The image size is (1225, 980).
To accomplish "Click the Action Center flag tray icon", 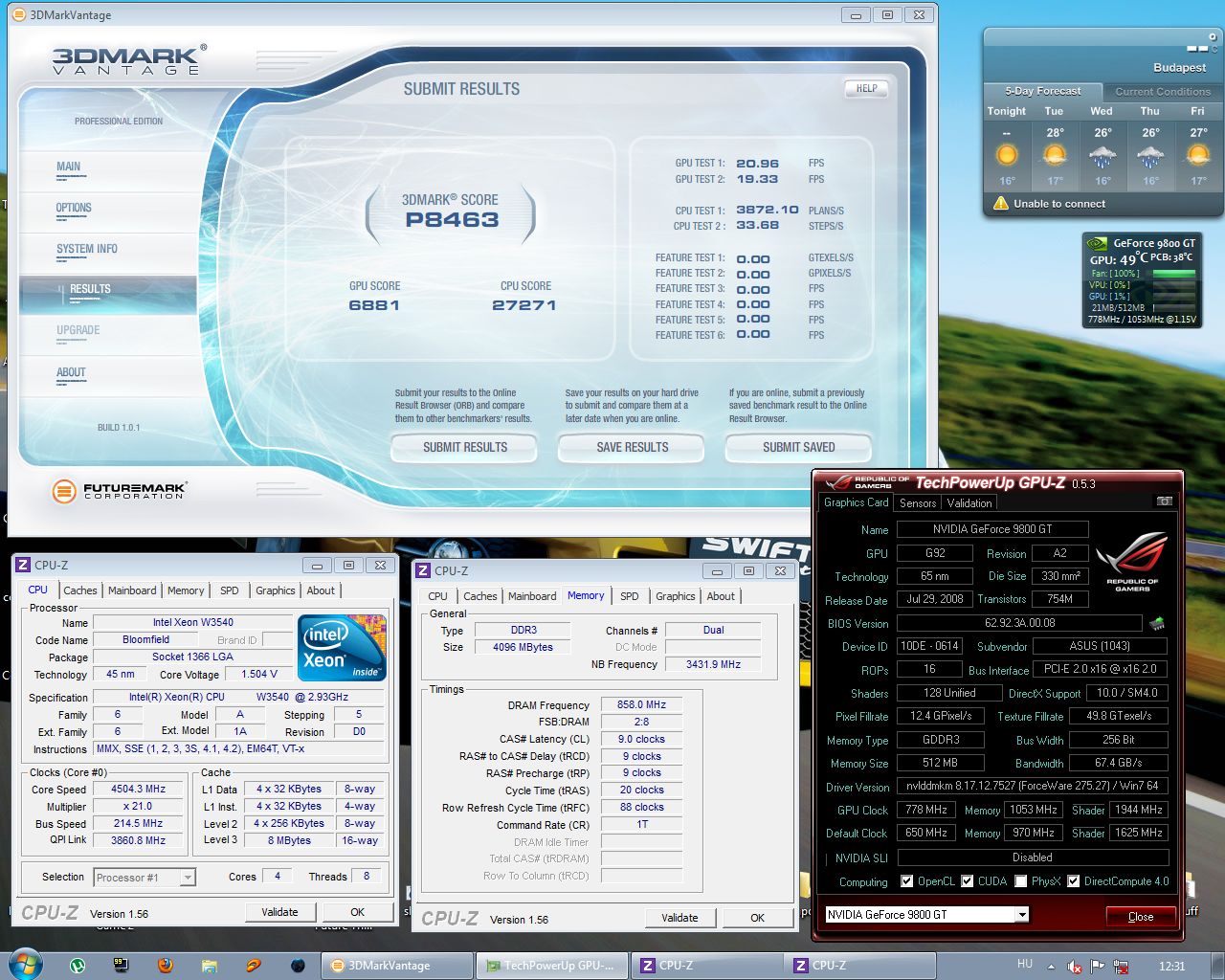I will [1097, 967].
